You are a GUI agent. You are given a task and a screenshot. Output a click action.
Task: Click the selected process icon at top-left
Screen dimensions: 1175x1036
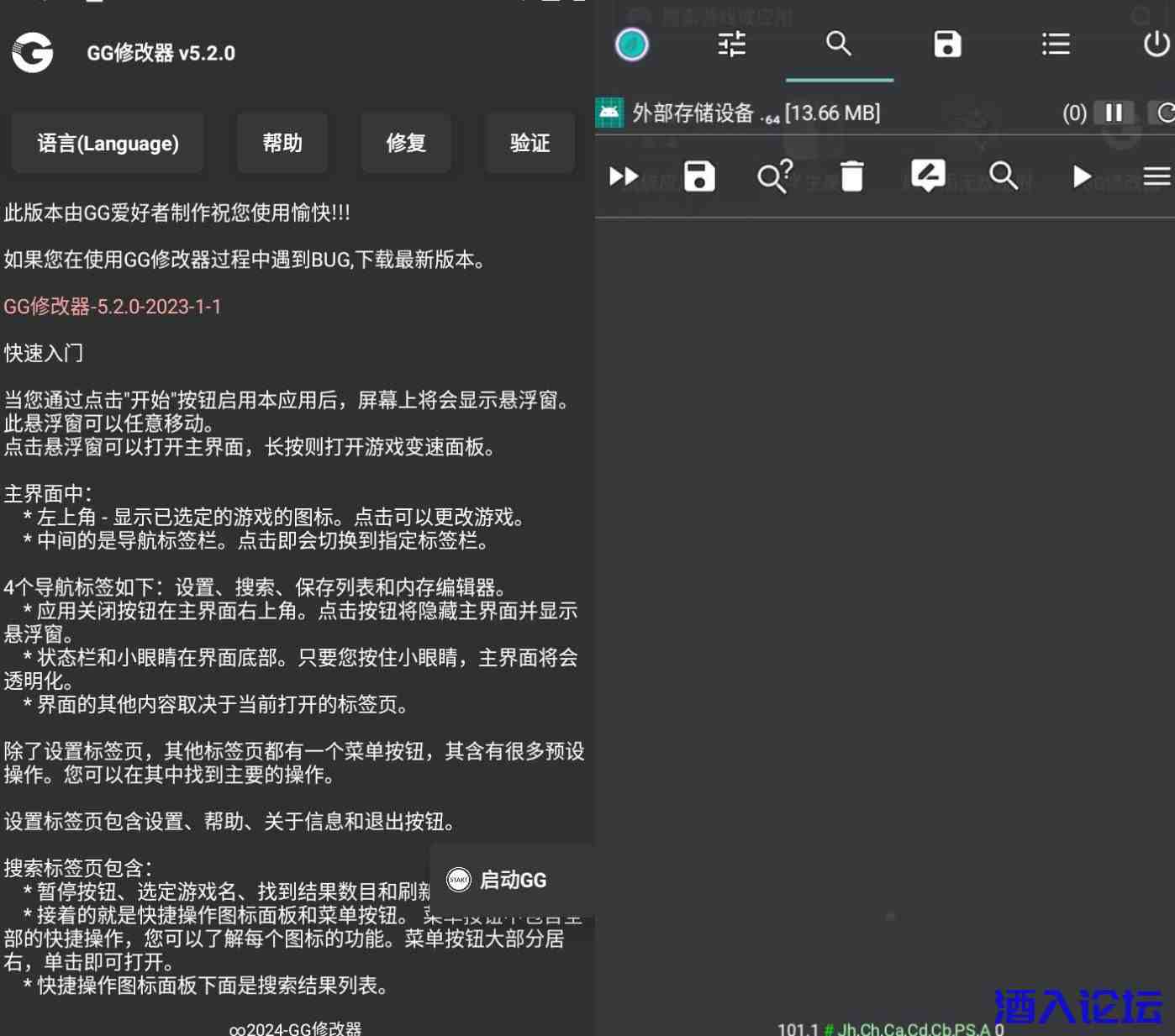coord(632,45)
